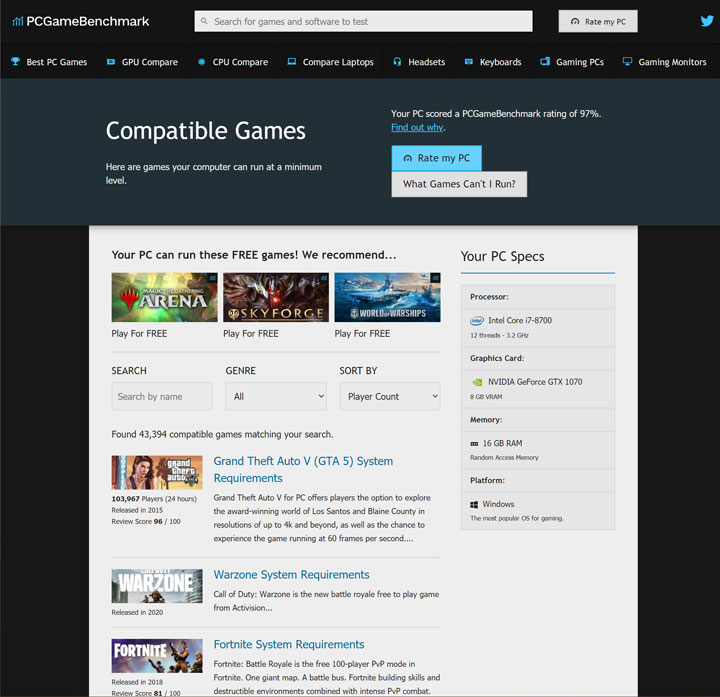Viewport: 720px width, 697px height.
Task: Click the Your PC Specs heading
Action: click(502, 256)
